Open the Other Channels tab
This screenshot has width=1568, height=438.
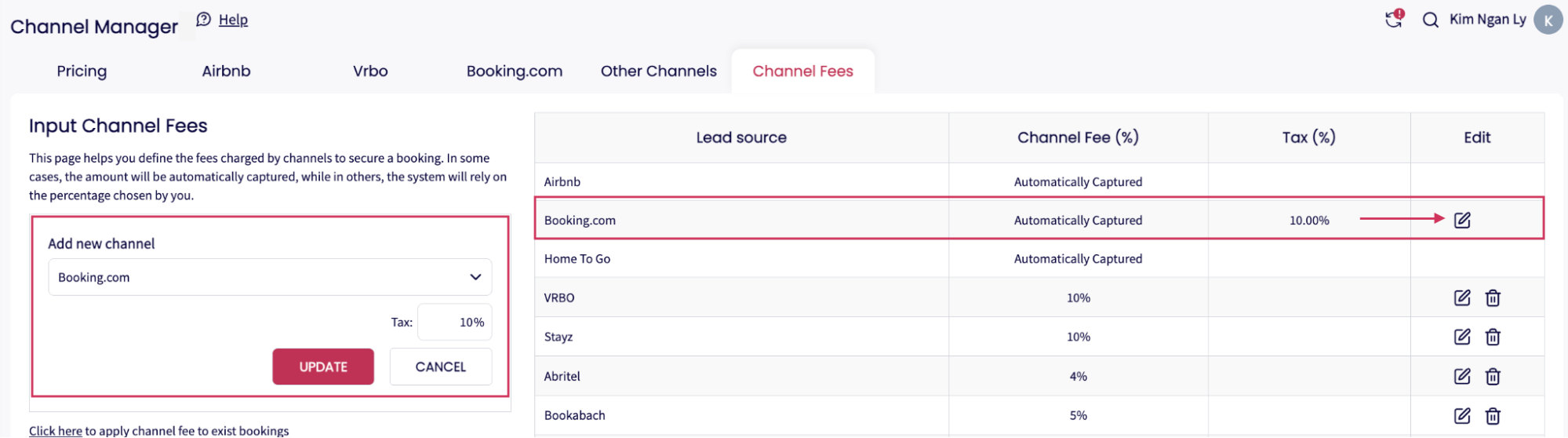(x=659, y=71)
